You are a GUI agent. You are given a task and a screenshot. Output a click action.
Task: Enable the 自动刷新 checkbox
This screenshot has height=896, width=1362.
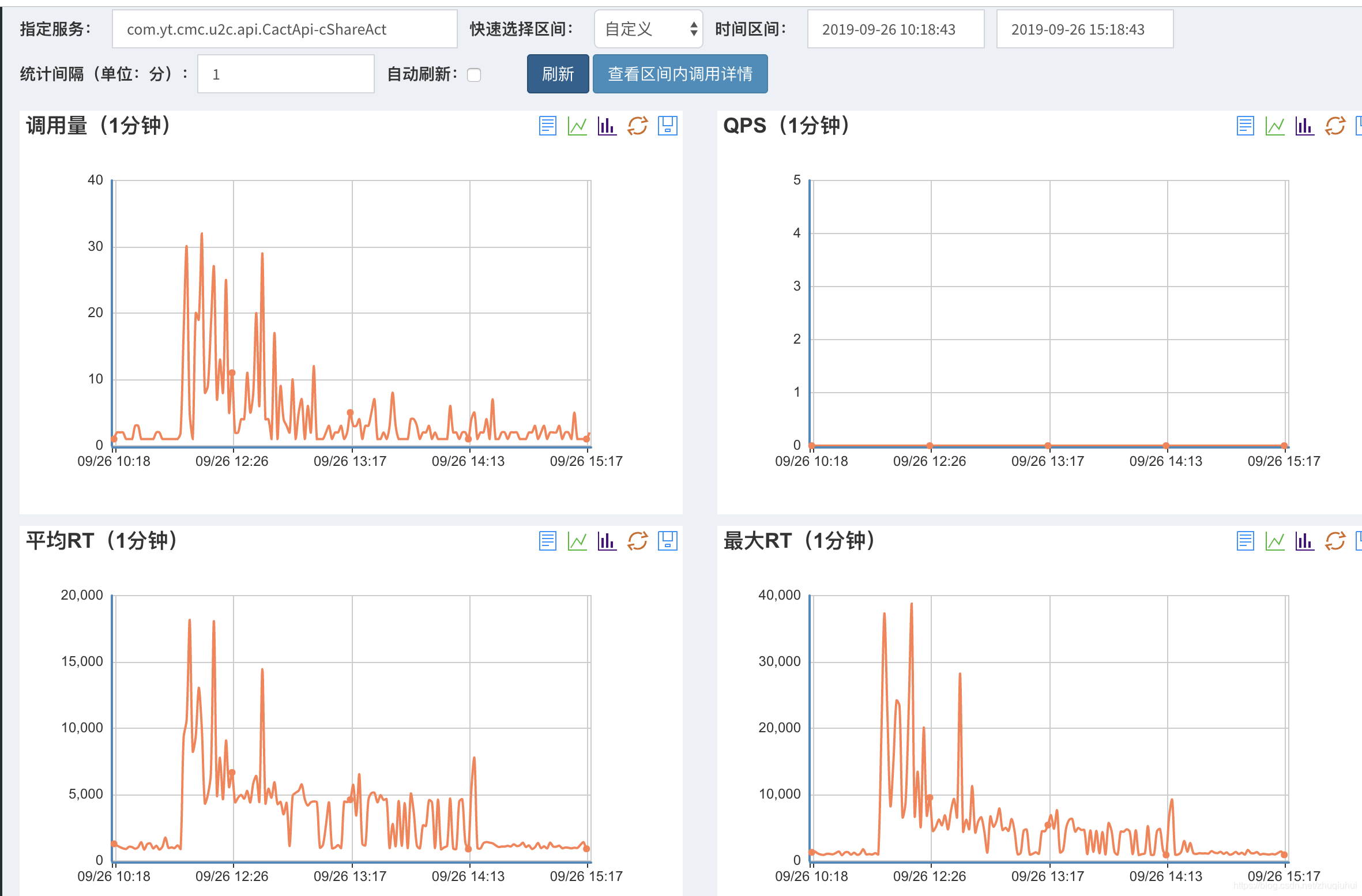pos(474,75)
